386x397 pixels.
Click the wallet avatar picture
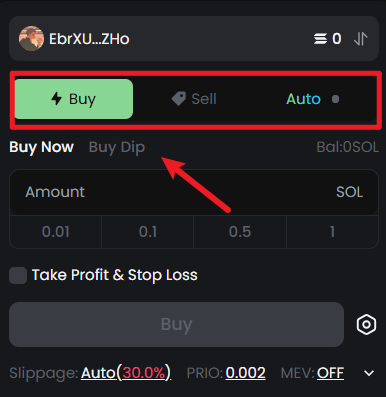tap(31, 38)
